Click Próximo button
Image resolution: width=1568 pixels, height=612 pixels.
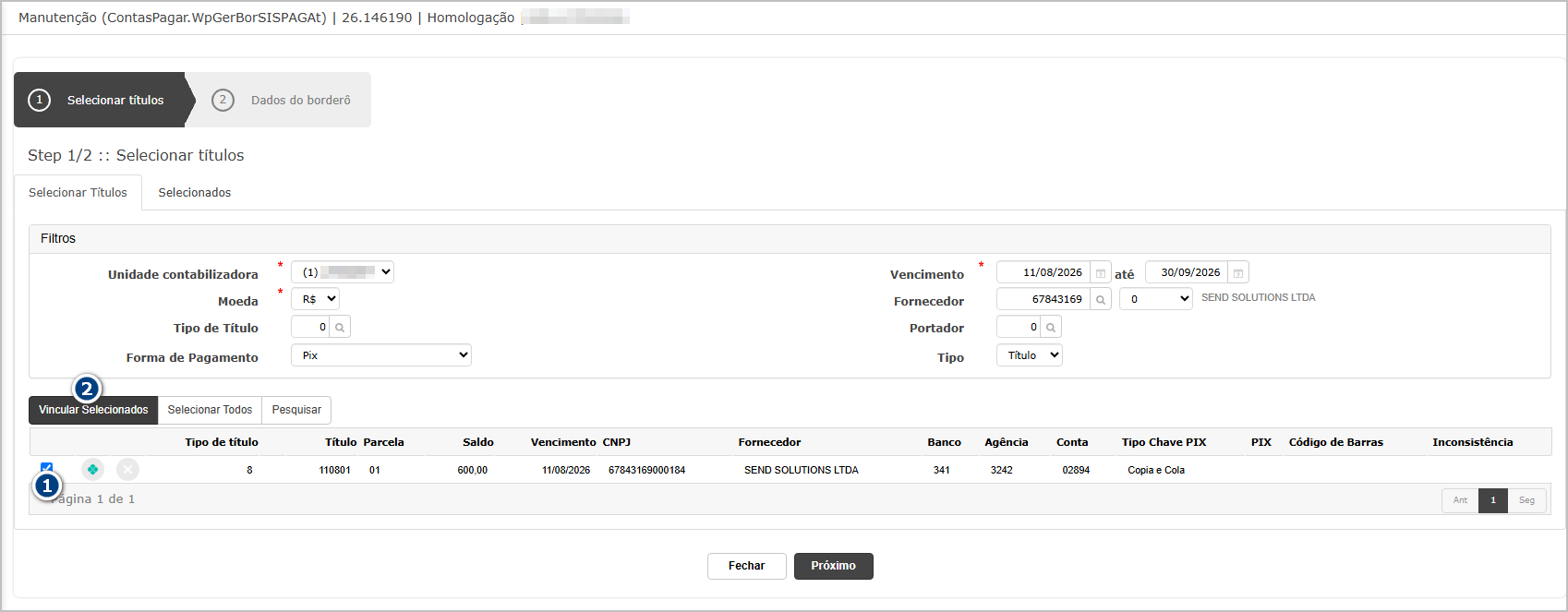[834, 566]
